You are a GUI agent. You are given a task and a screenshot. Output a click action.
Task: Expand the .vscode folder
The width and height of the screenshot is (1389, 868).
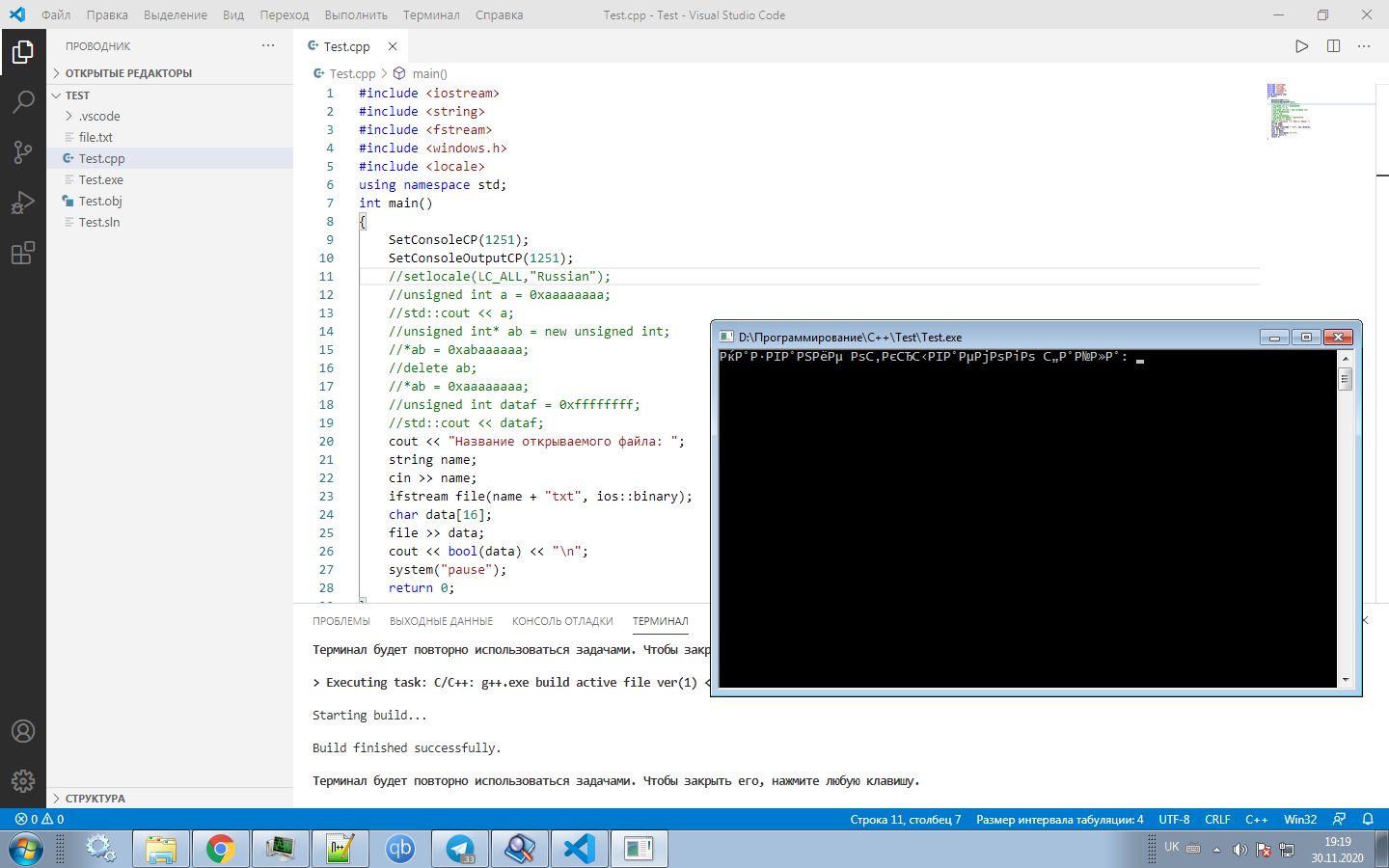coord(99,116)
